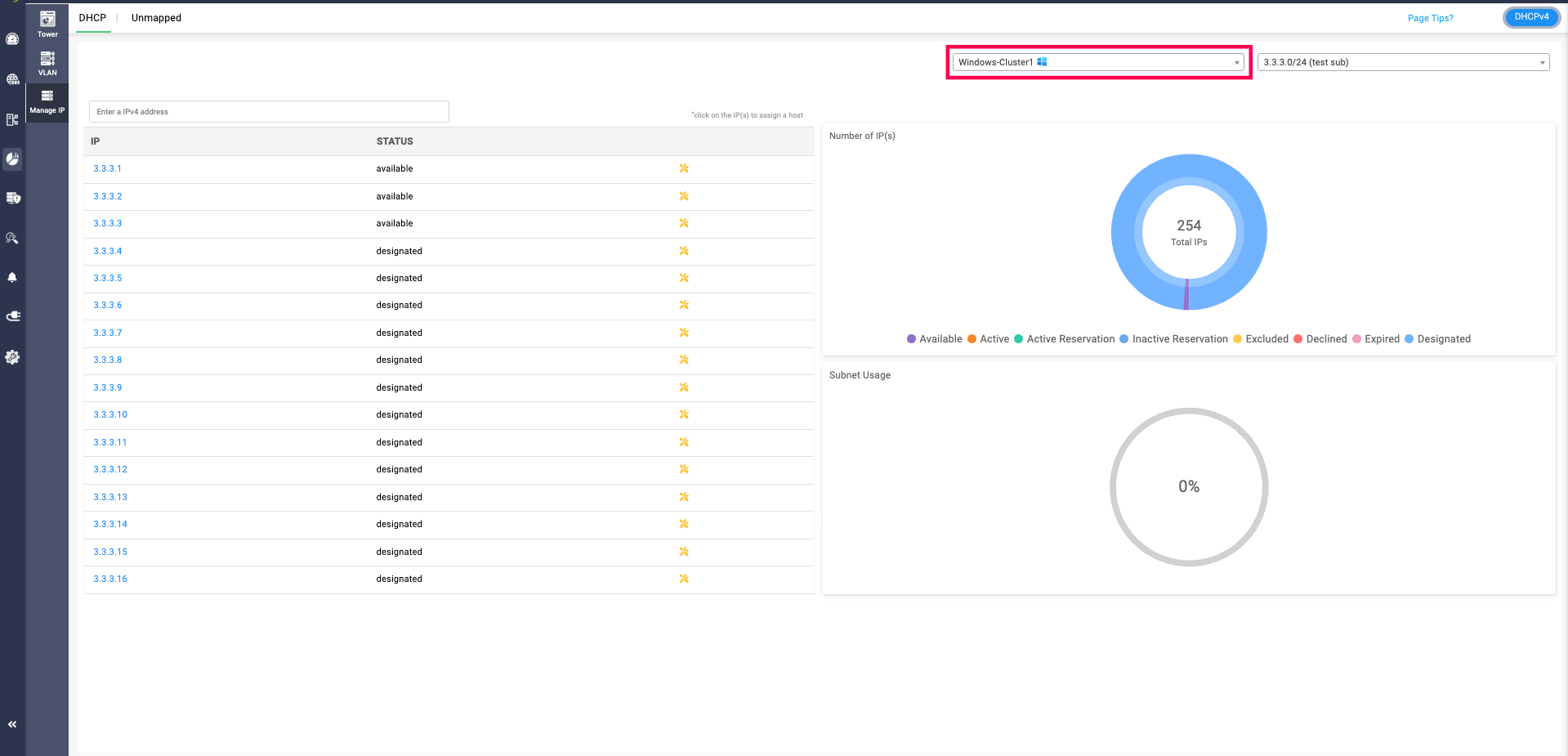Switch to the DHCP tab
The height and width of the screenshot is (756, 1568).
(x=92, y=18)
